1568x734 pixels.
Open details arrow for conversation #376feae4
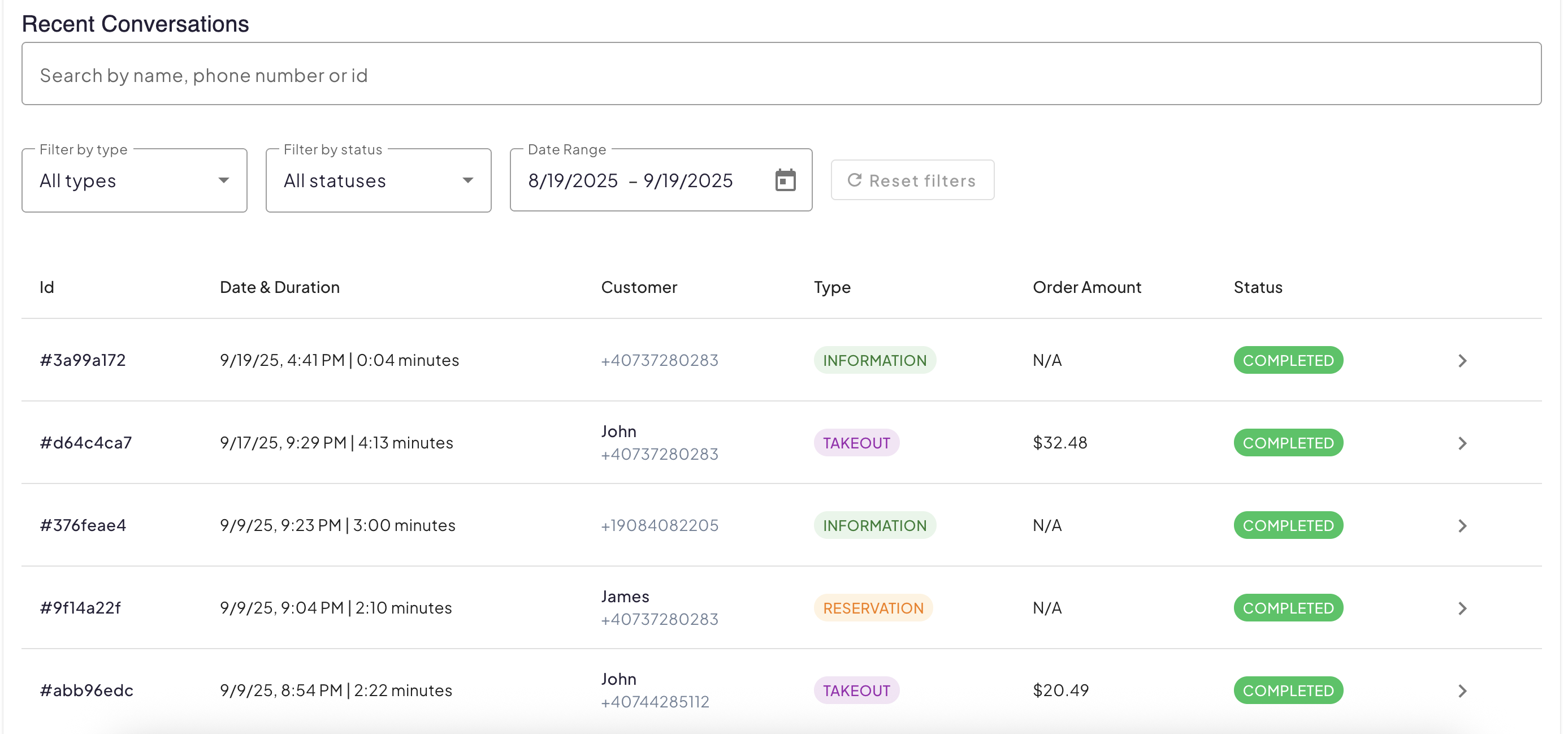point(1462,526)
